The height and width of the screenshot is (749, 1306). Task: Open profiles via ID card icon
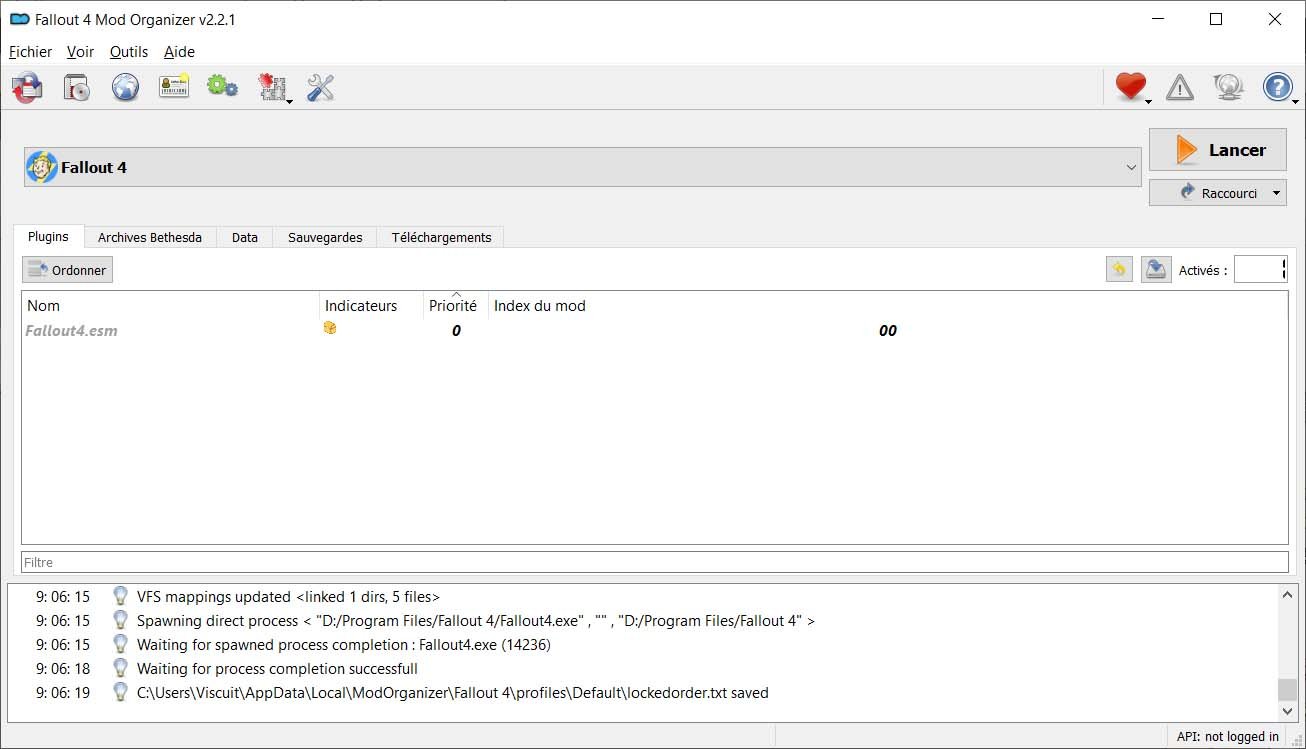click(174, 88)
